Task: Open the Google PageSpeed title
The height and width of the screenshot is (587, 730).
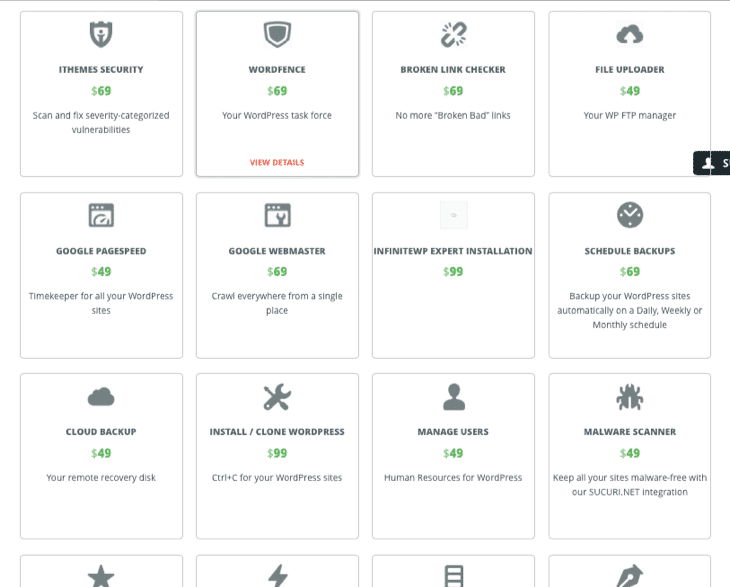Action: [101, 251]
